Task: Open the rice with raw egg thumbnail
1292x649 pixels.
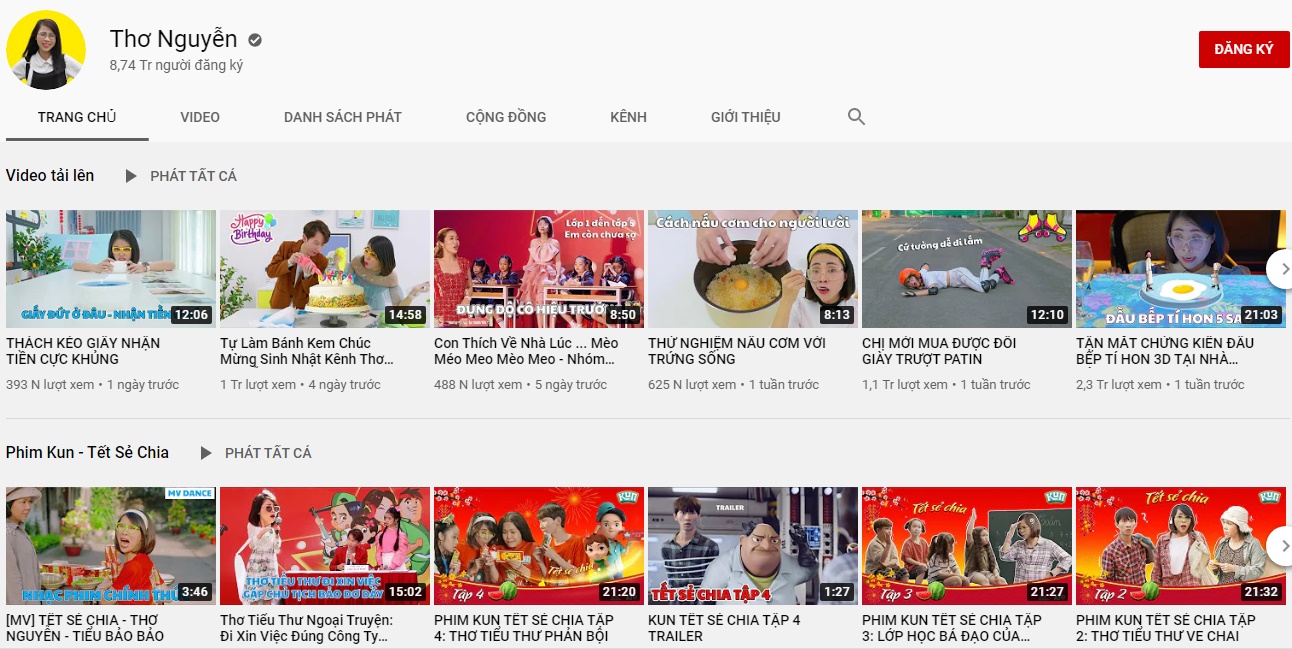Action: point(753,269)
